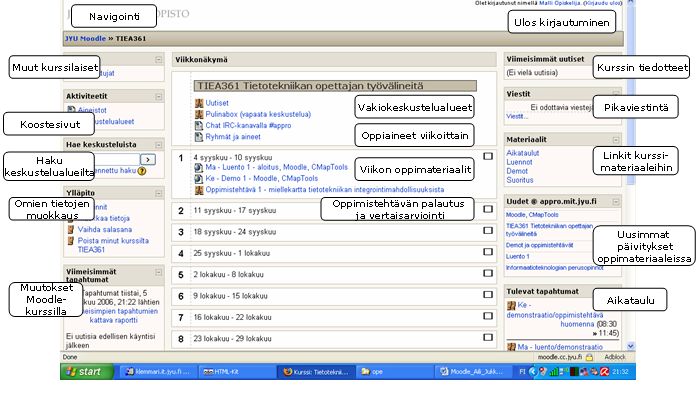Click the resource icon beside Aineistot

[x=71, y=110]
